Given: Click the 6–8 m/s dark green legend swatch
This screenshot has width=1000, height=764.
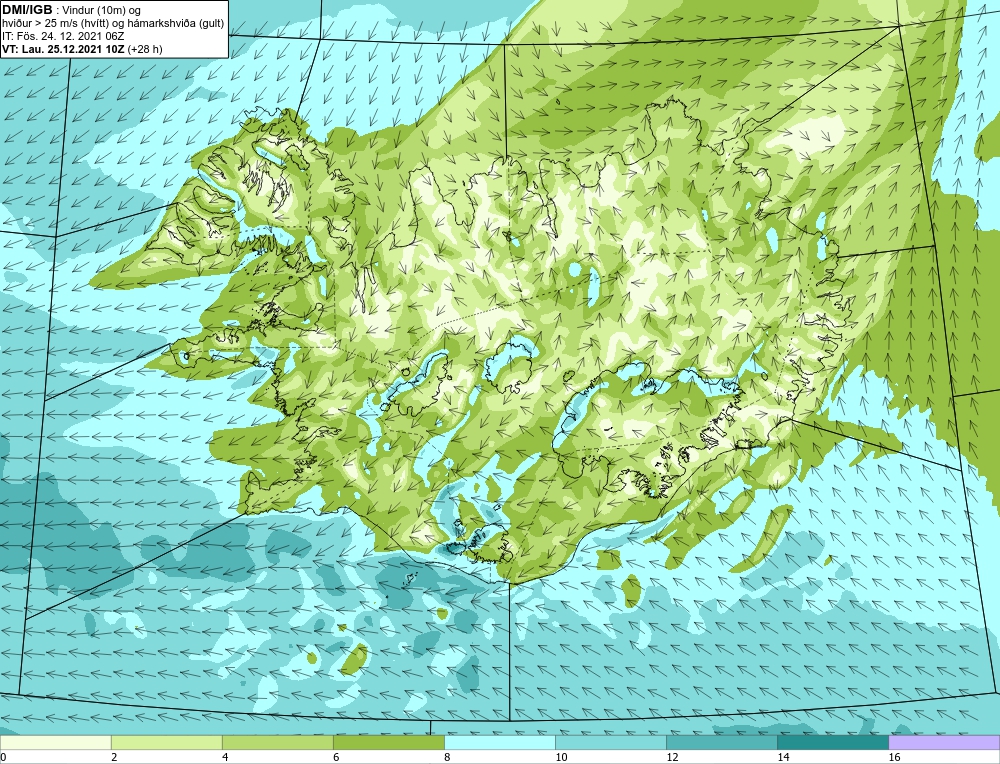Looking at the screenshot, I should tap(388, 742).
